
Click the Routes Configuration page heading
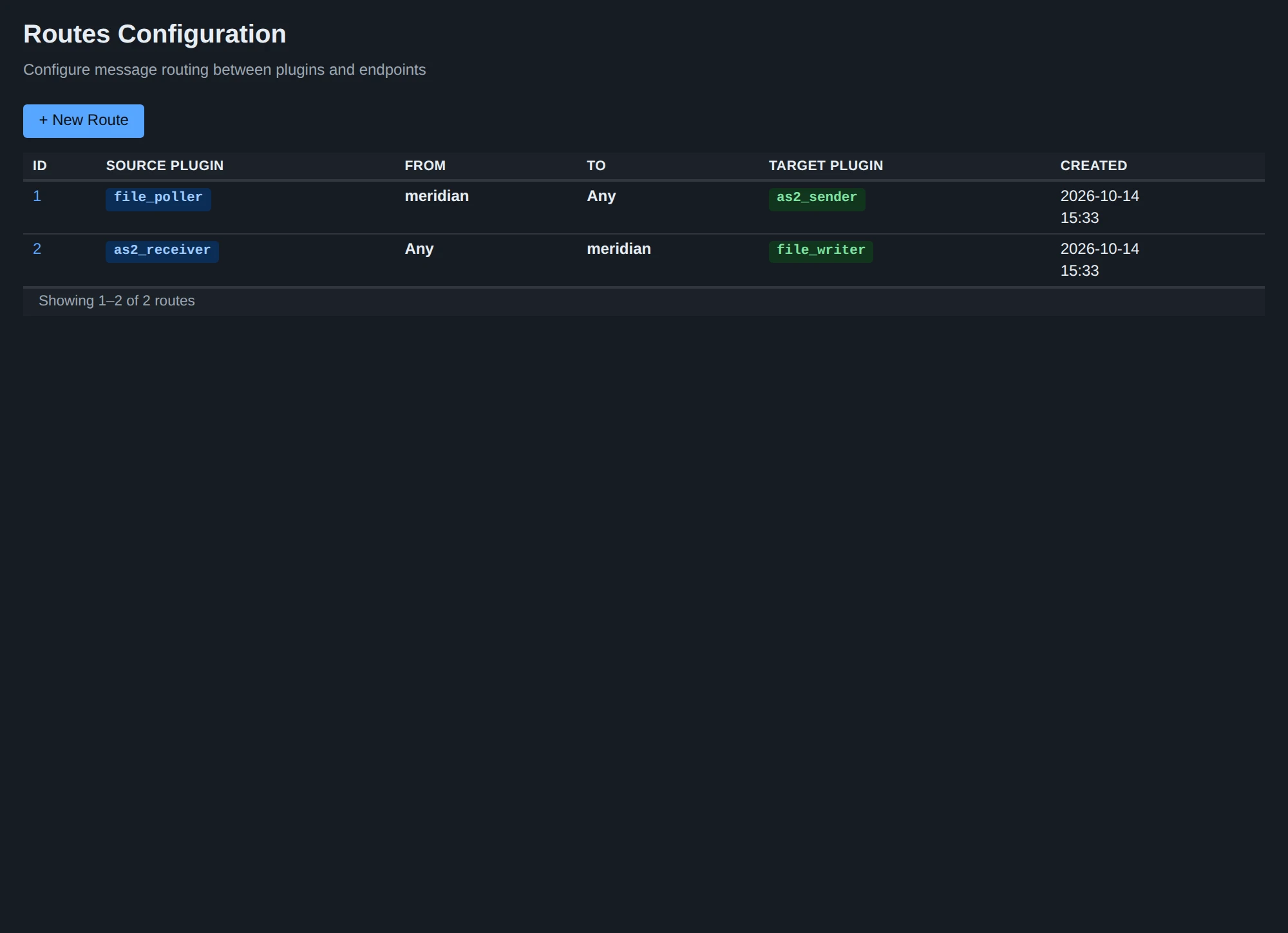point(155,34)
